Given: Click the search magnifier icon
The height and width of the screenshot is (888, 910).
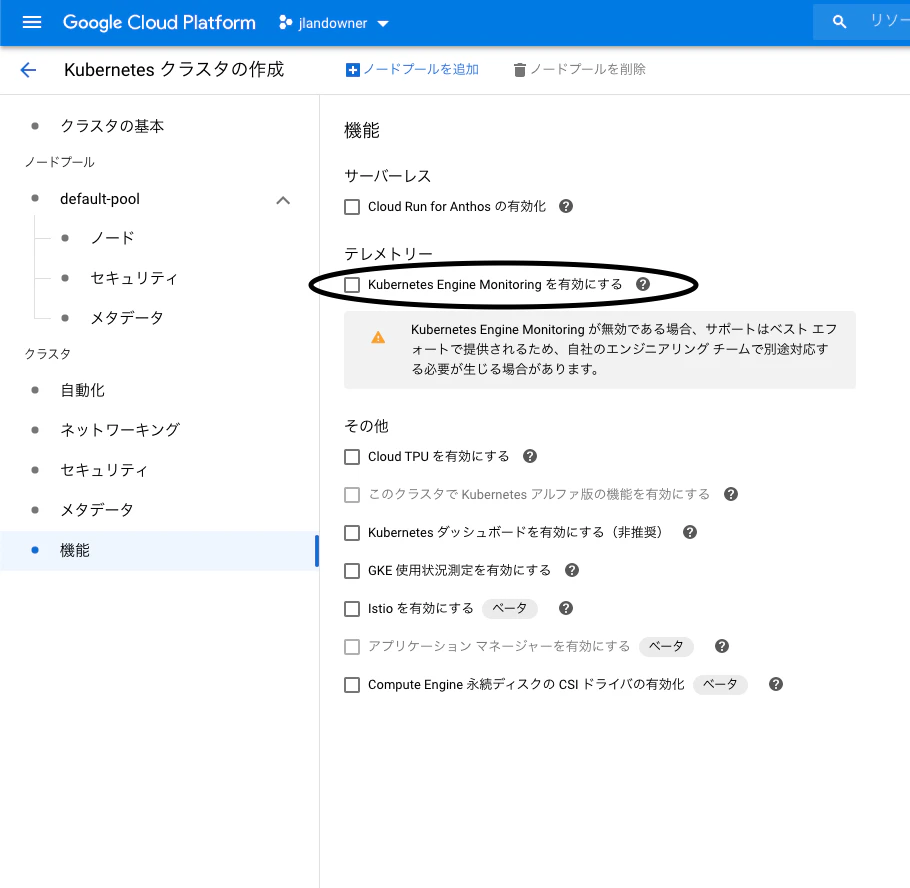Looking at the screenshot, I should pyautogui.click(x=839, y=22).
